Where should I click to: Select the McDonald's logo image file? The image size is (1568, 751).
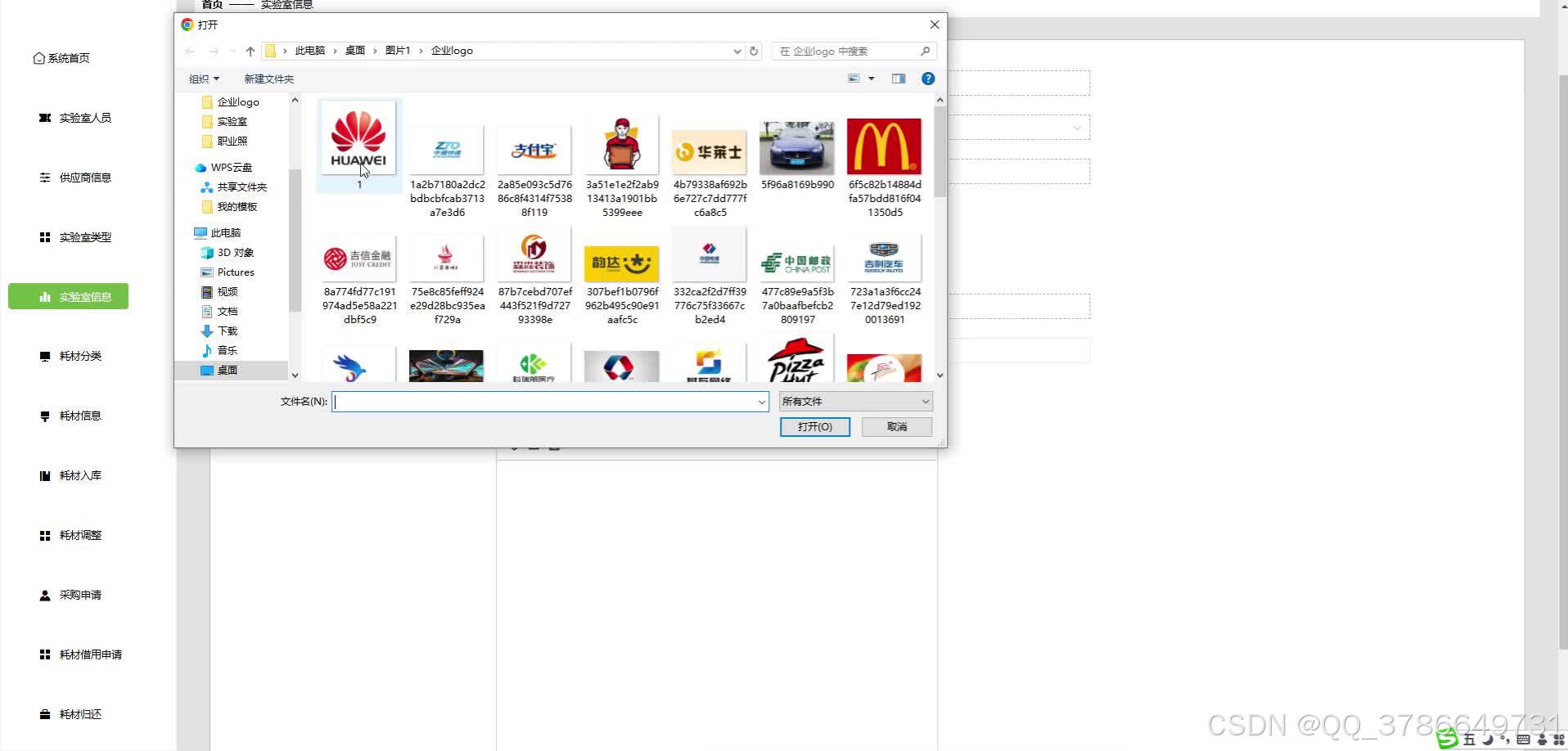[884, 146]
